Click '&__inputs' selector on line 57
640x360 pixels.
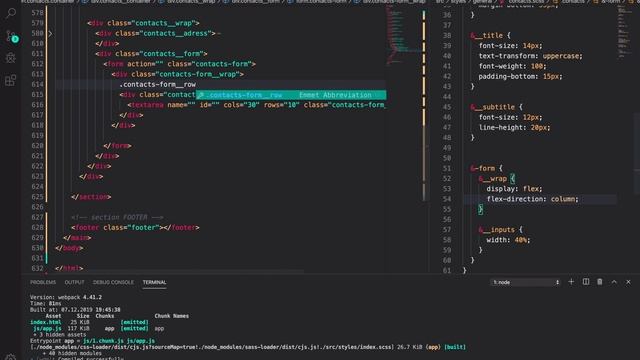496,230
